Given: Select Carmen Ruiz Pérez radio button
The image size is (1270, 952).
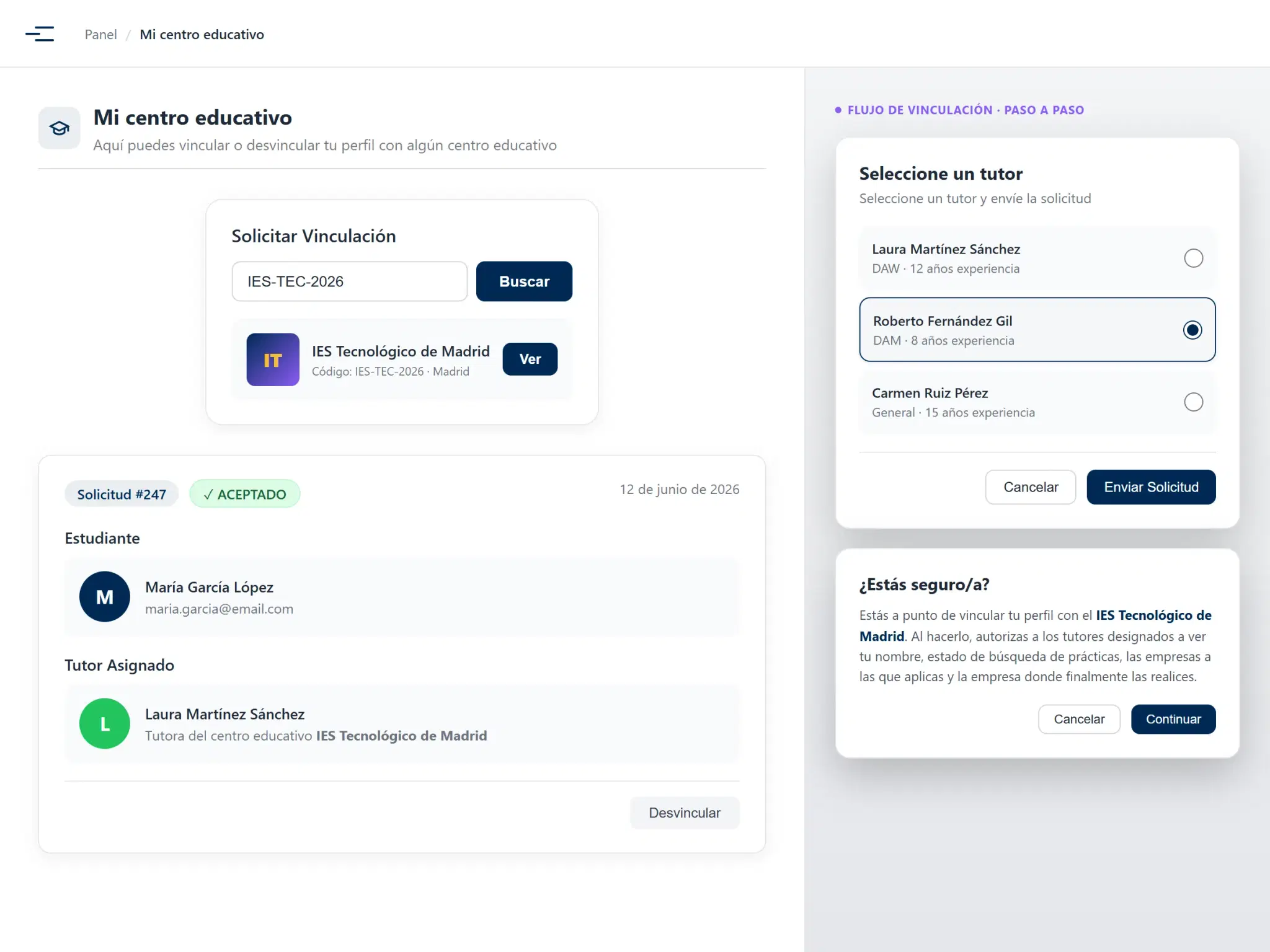Looking at the screenshot, I should [1194, 402].
